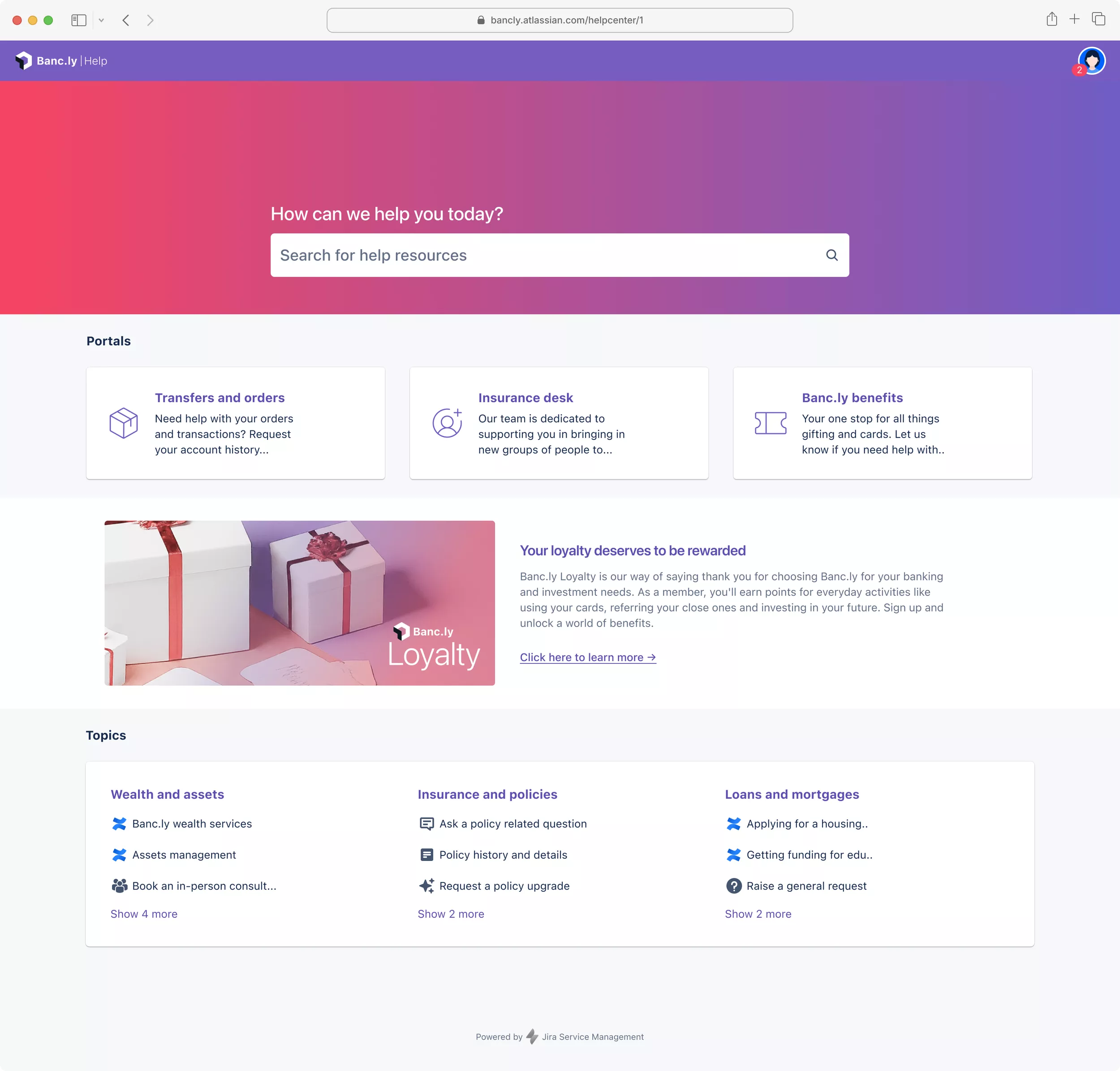Go back with the Safari back arrow

coord(125,20)
